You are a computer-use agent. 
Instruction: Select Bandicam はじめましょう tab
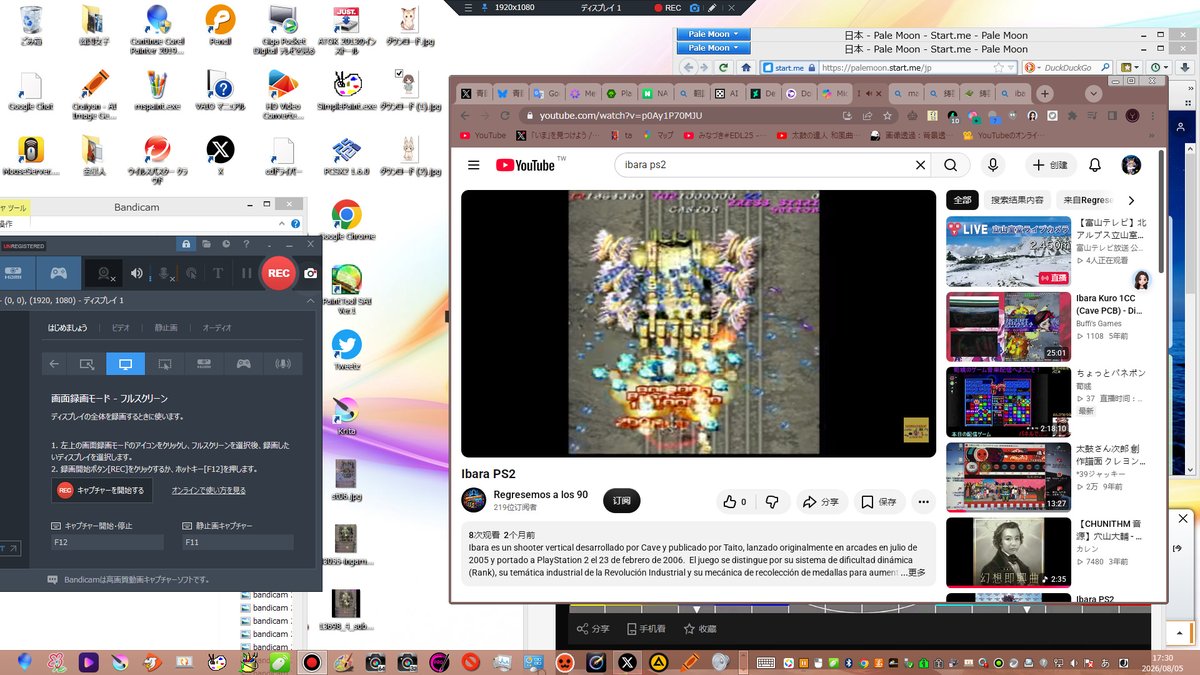pos(68,328)
